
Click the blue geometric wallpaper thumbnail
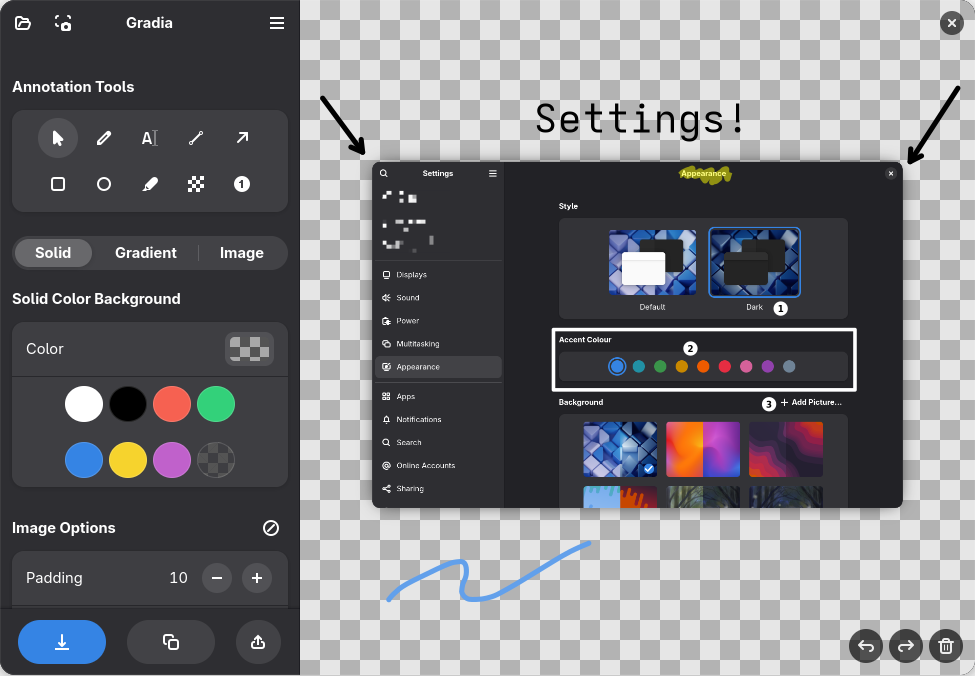tap(620, 450)
